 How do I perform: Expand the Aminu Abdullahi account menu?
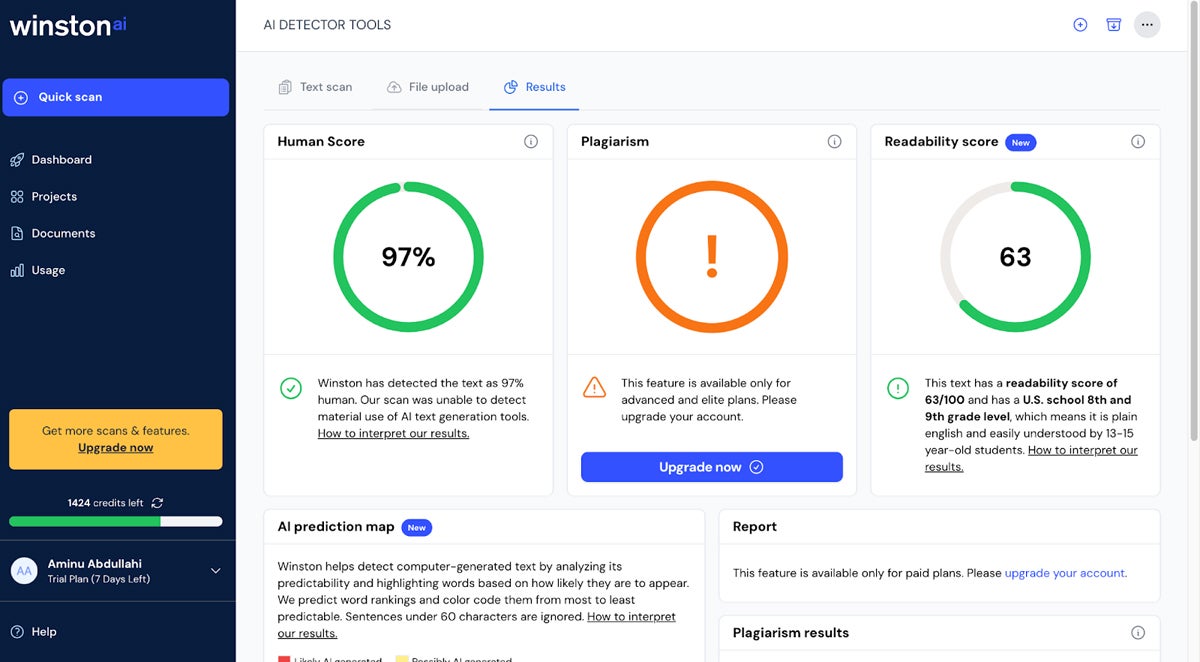[215, 571]
